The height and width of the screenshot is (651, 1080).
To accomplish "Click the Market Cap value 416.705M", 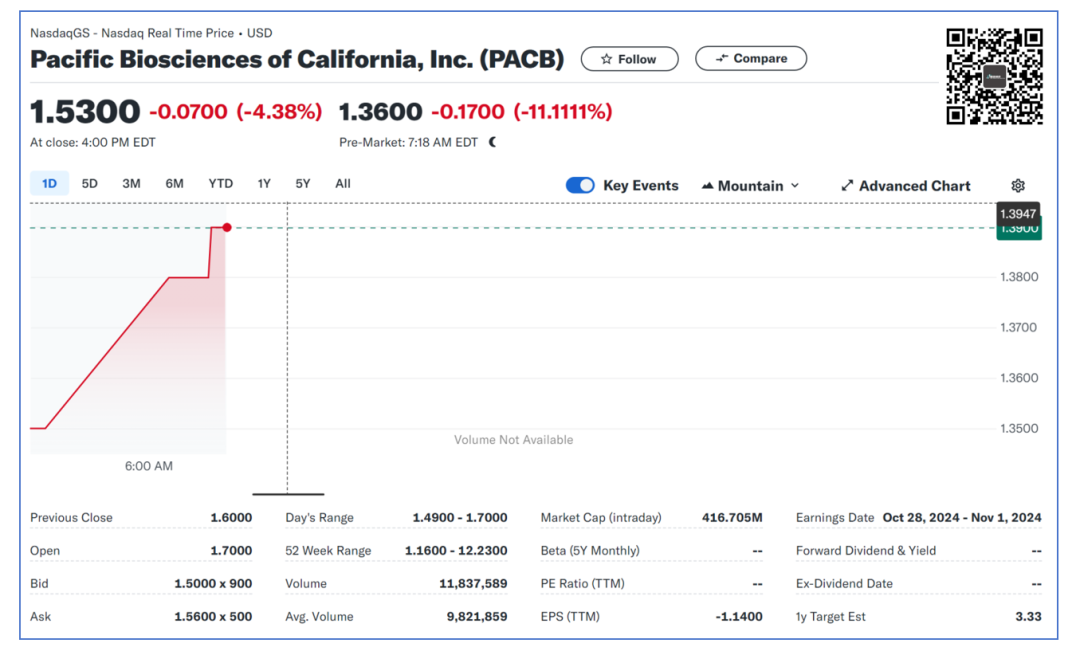I will pos(732,517).
